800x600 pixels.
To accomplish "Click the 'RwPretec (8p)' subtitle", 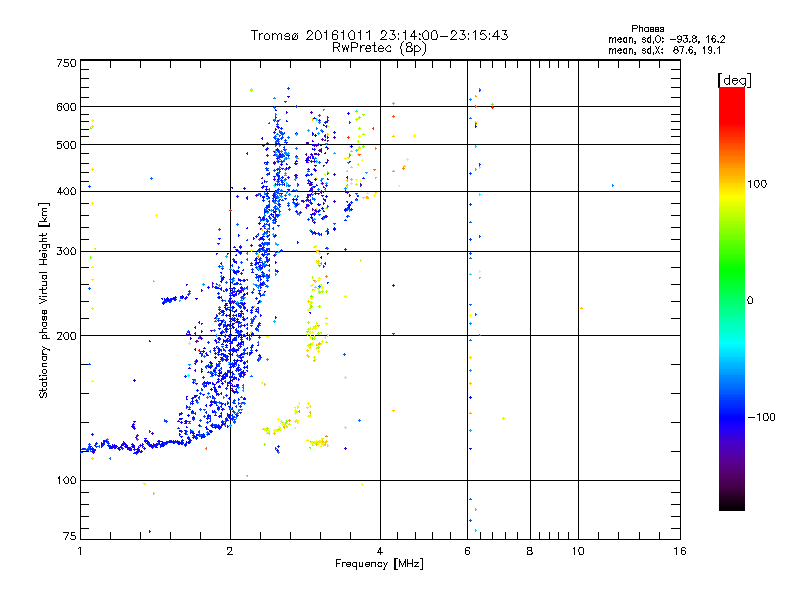I will coord(379,48).
